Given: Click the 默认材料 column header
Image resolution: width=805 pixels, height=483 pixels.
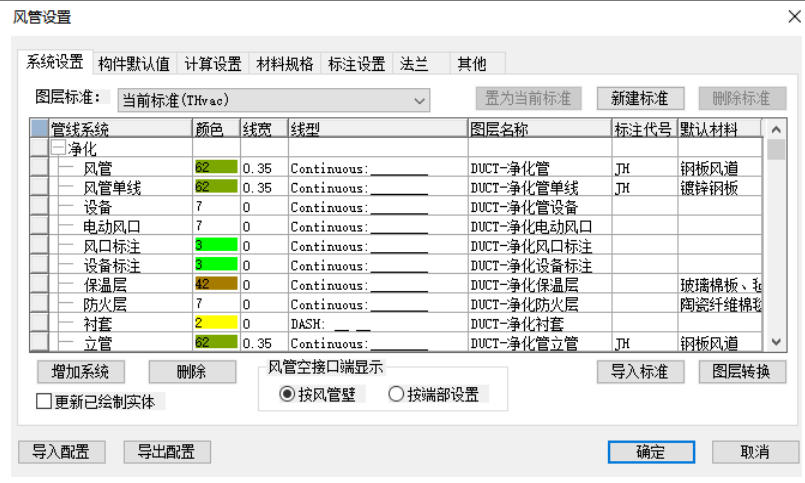Looking at the screenshot, I should pyautogui.click(x=720, y=129).
